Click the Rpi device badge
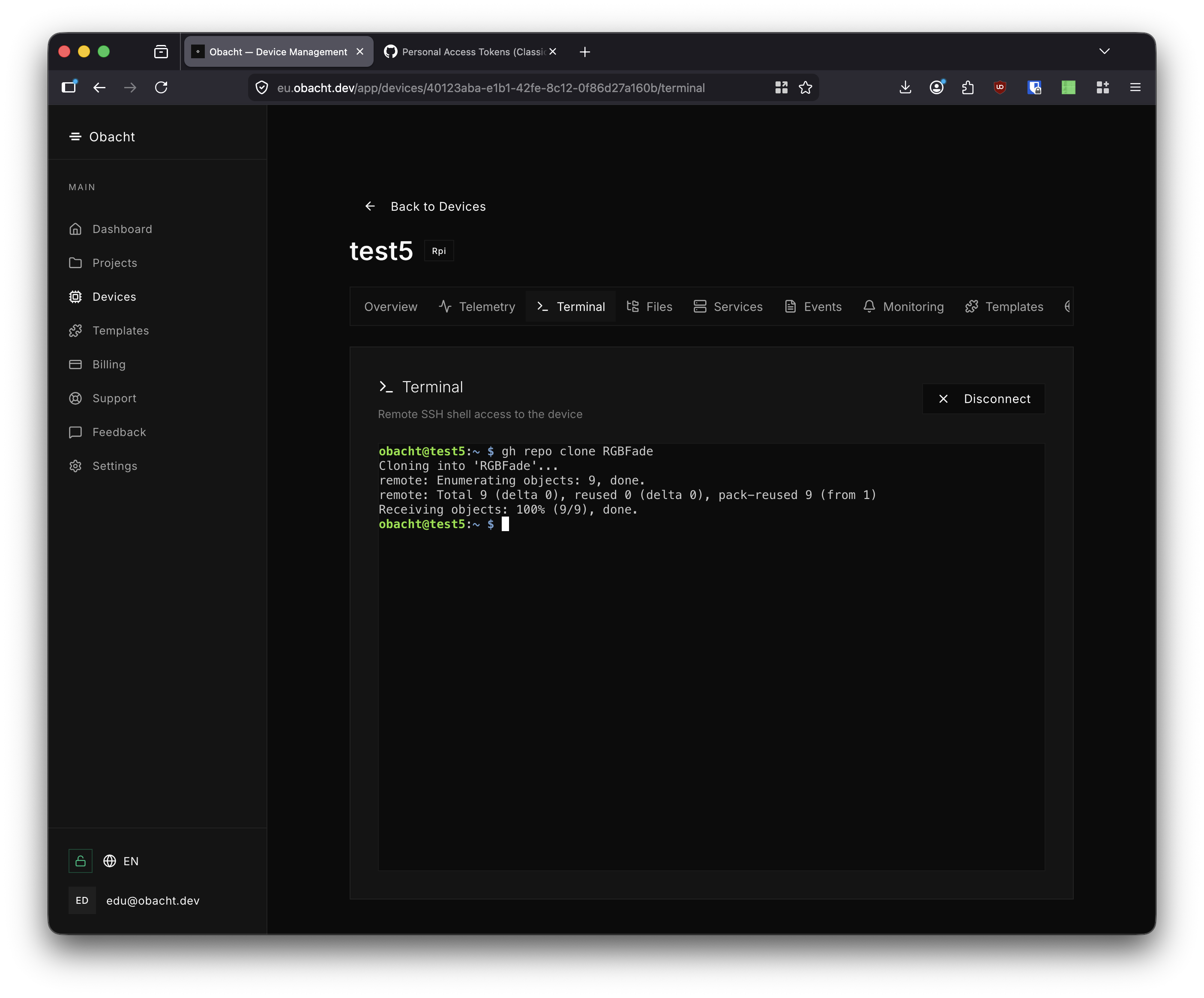1204x998 pixels. click(439, 251)
